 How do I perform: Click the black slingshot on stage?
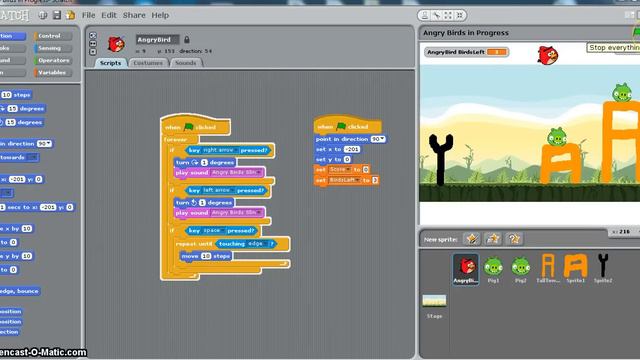[x=440, y=159]
